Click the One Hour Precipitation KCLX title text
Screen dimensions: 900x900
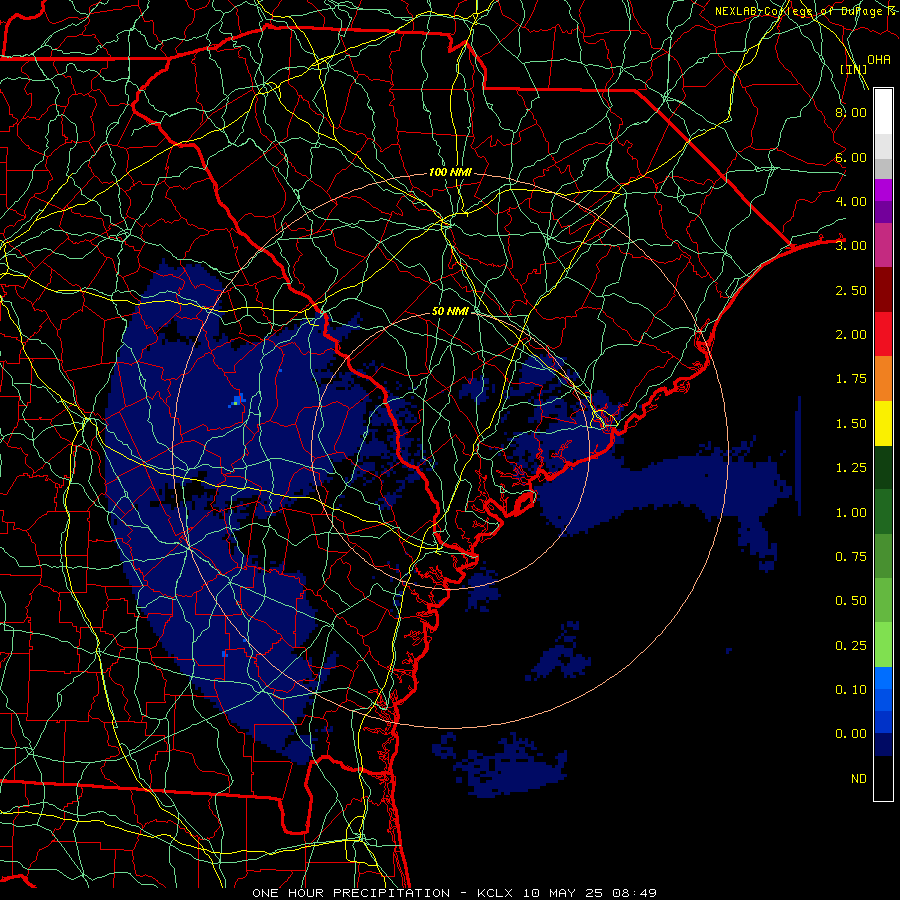click(455, 893)
